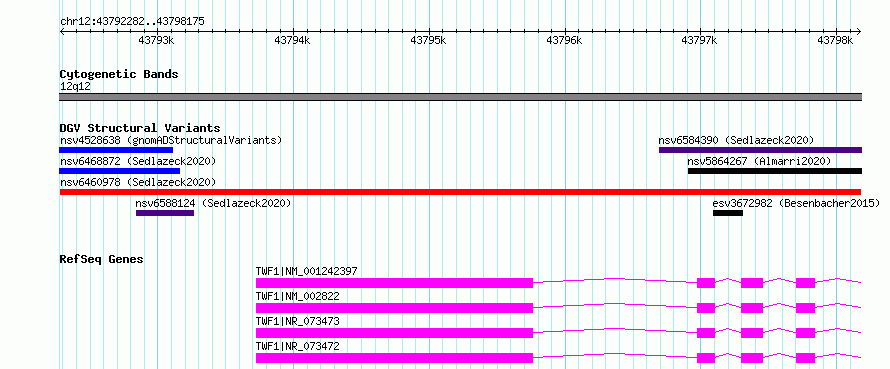Select the short black bar under esv3672982

(x=728, y=213)
